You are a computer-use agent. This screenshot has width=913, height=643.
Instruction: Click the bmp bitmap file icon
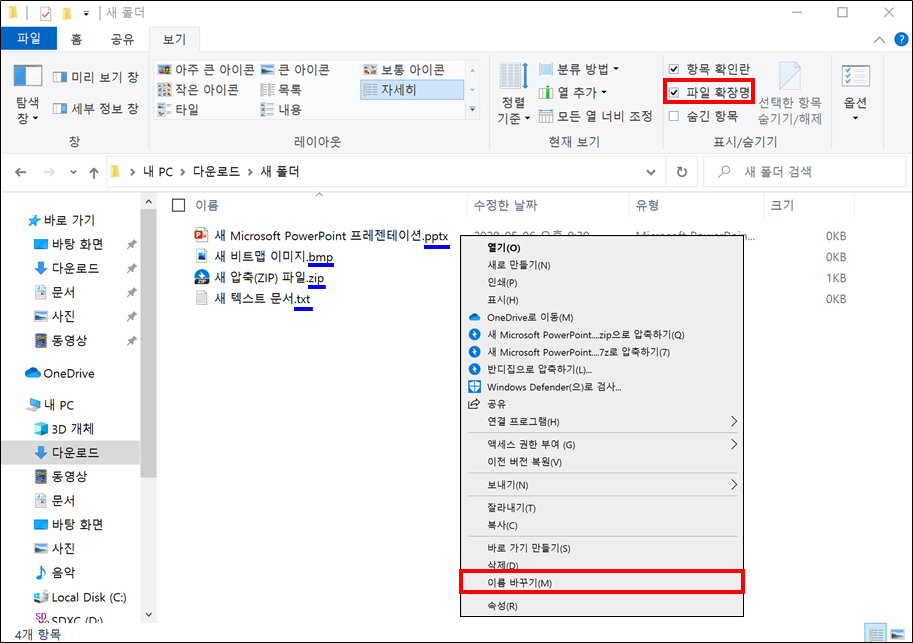click(x=201, y=256)
